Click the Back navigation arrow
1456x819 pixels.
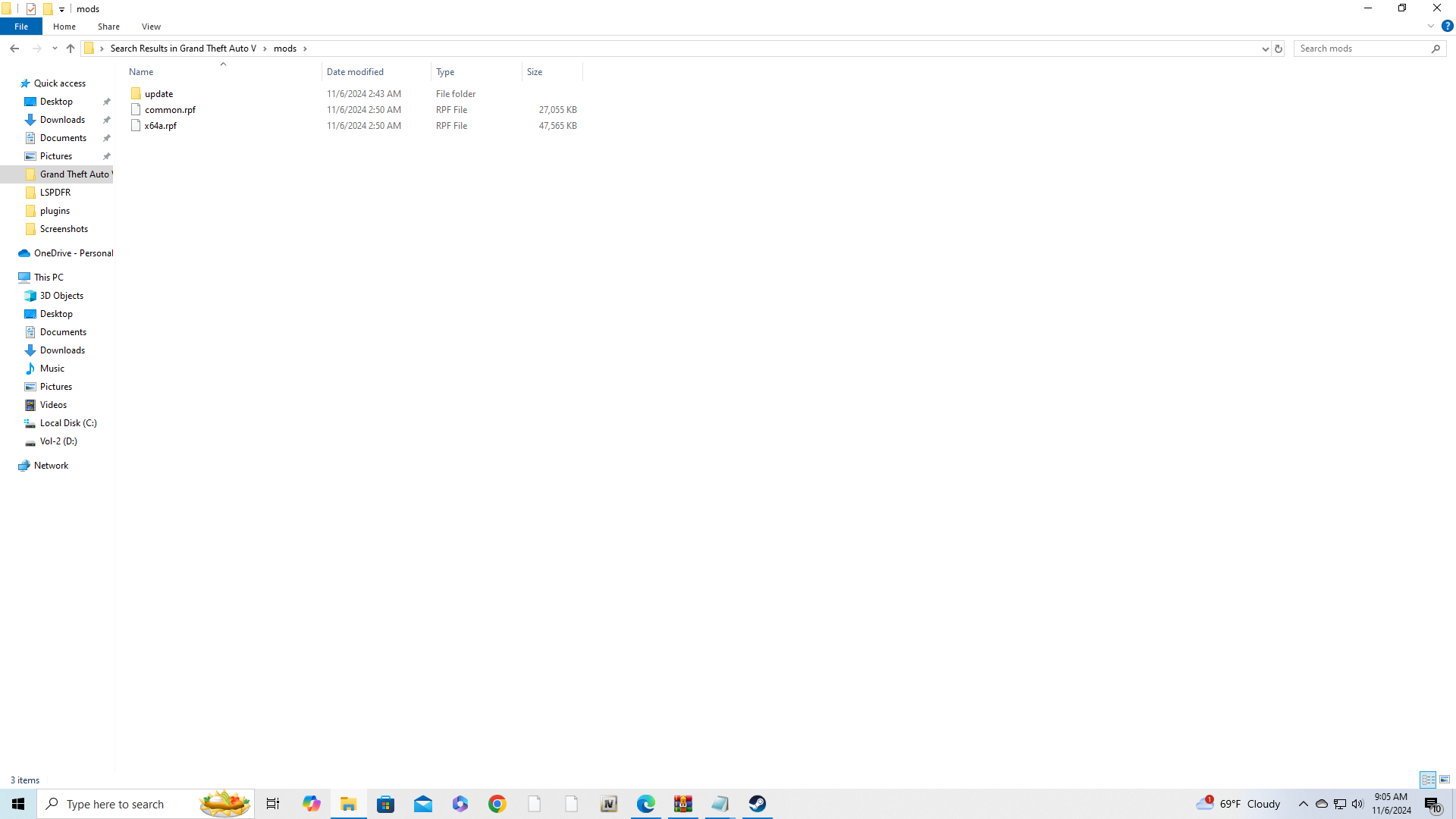14,49
